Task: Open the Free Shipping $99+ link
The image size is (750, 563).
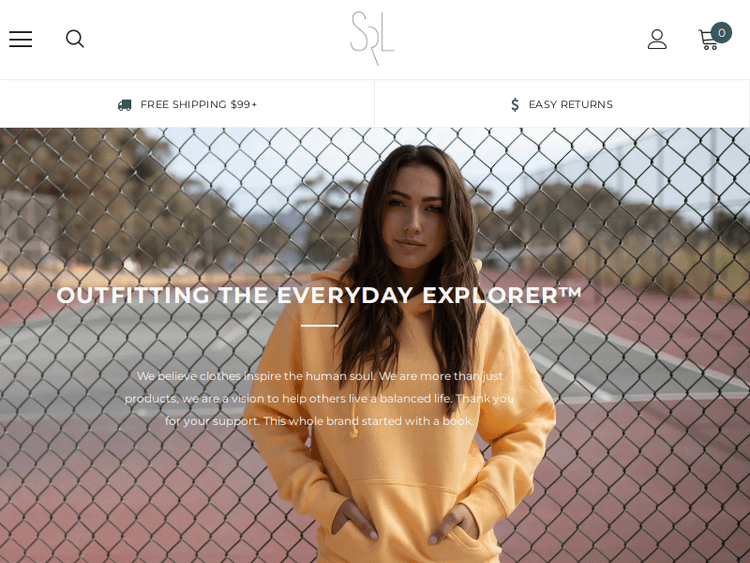Action: (199, 104)
